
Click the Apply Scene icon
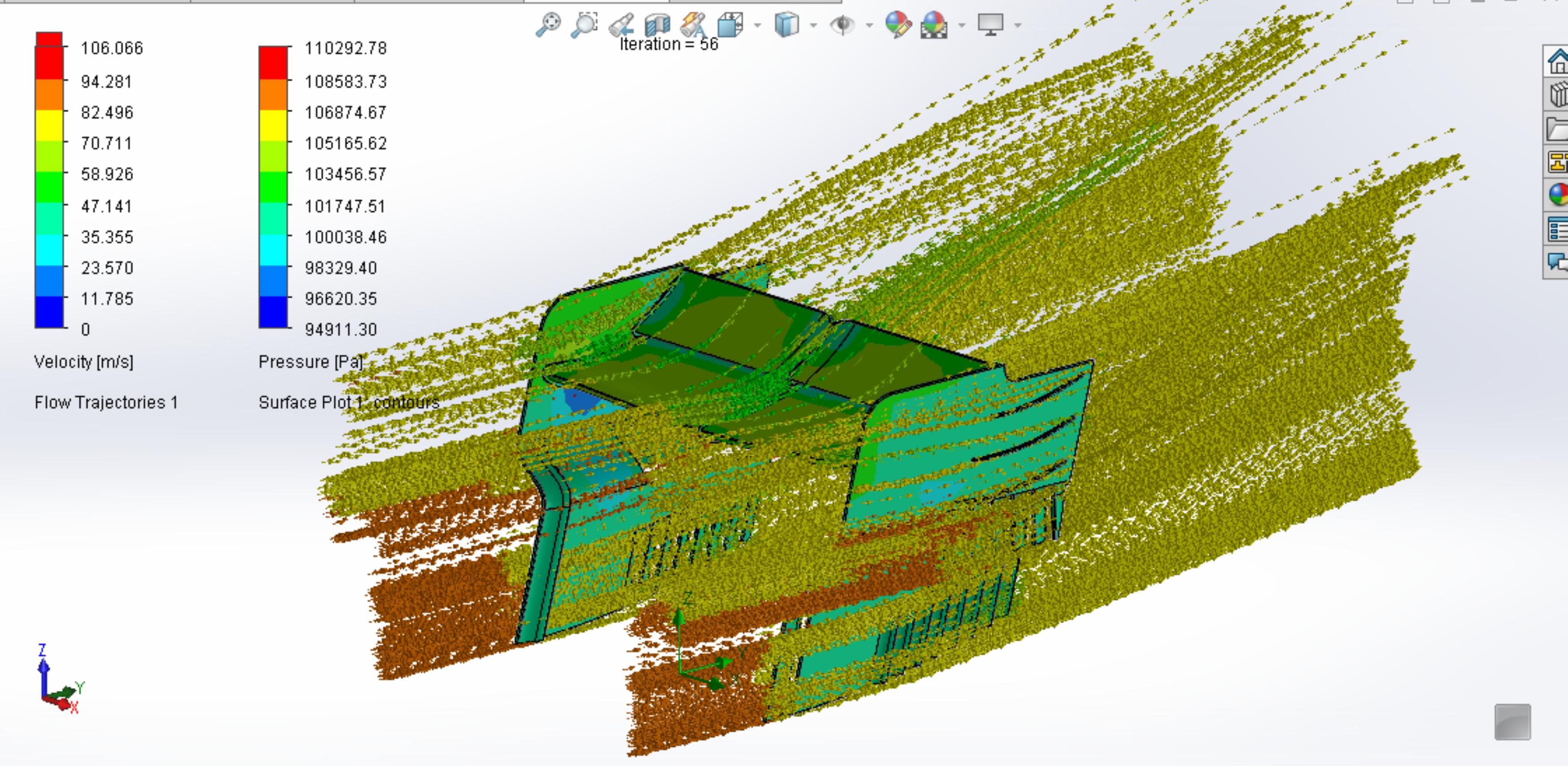934,25
